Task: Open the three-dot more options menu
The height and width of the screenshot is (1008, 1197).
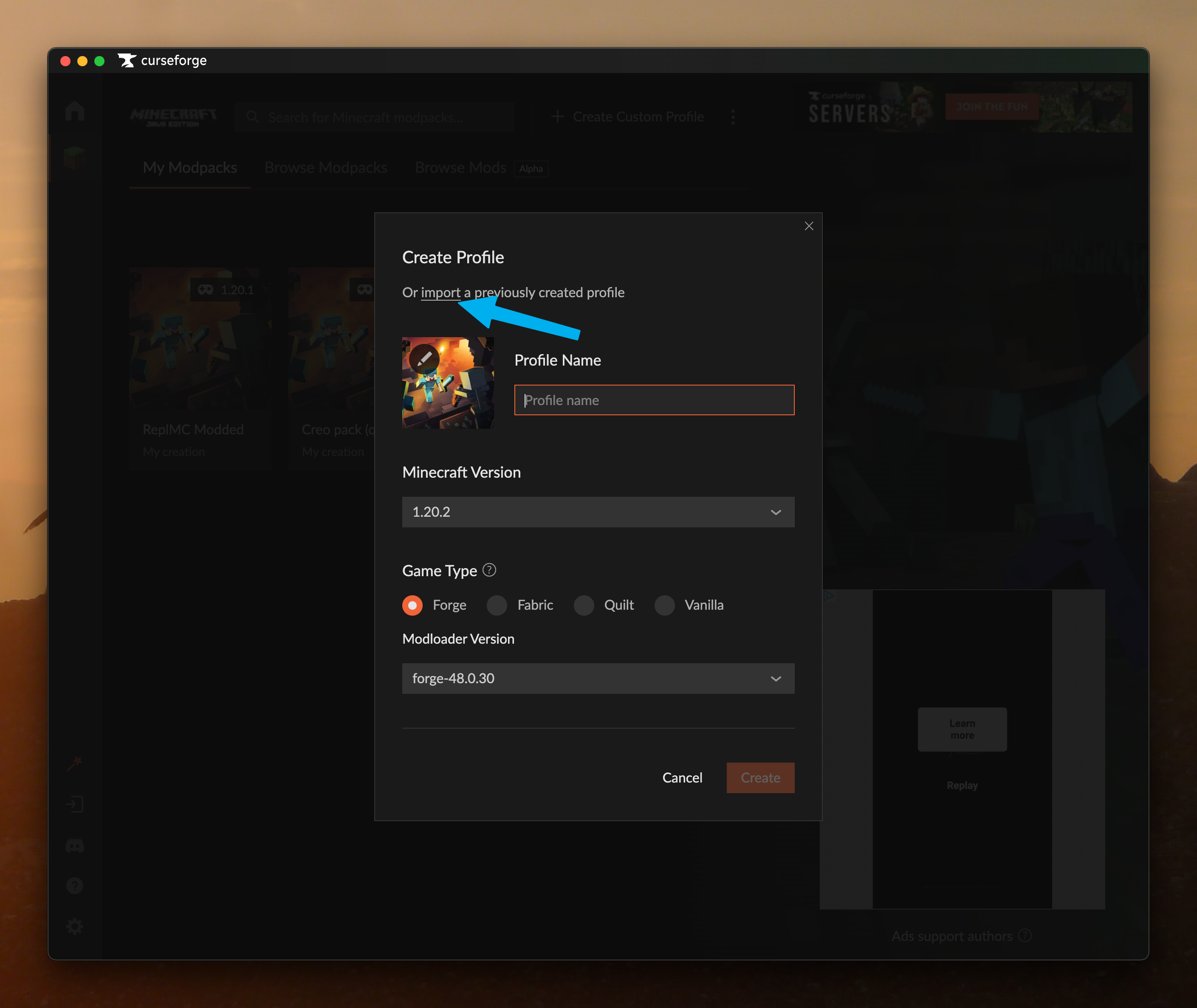Action: 734,117
